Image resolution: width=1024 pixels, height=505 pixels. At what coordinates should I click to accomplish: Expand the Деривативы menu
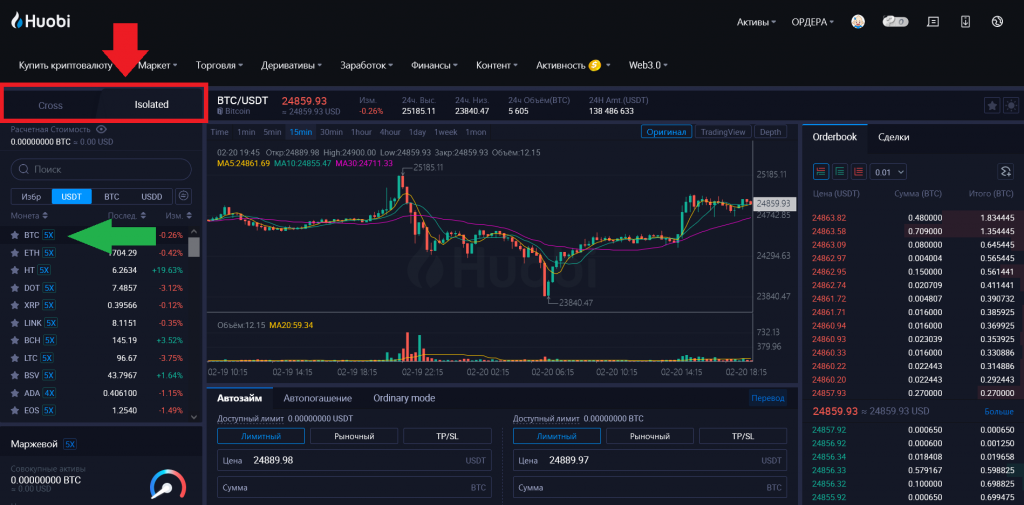coord(292,65)
